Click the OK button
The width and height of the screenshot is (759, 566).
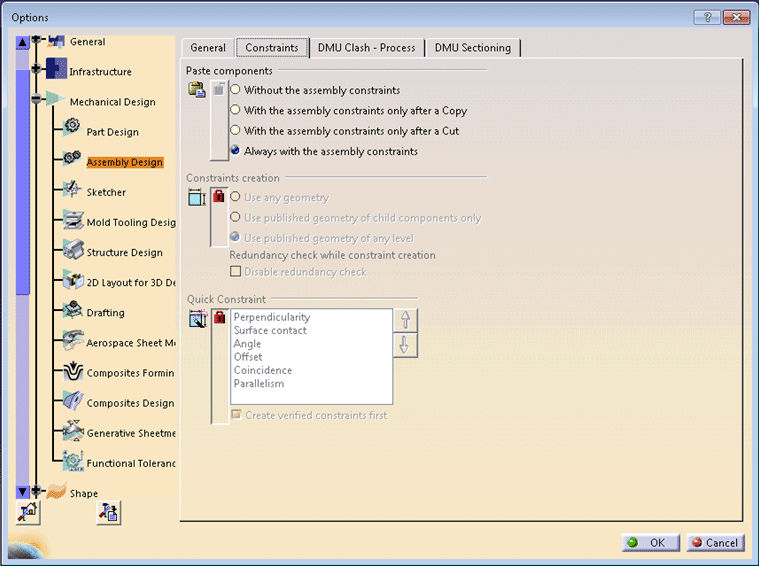click(651, 543)
